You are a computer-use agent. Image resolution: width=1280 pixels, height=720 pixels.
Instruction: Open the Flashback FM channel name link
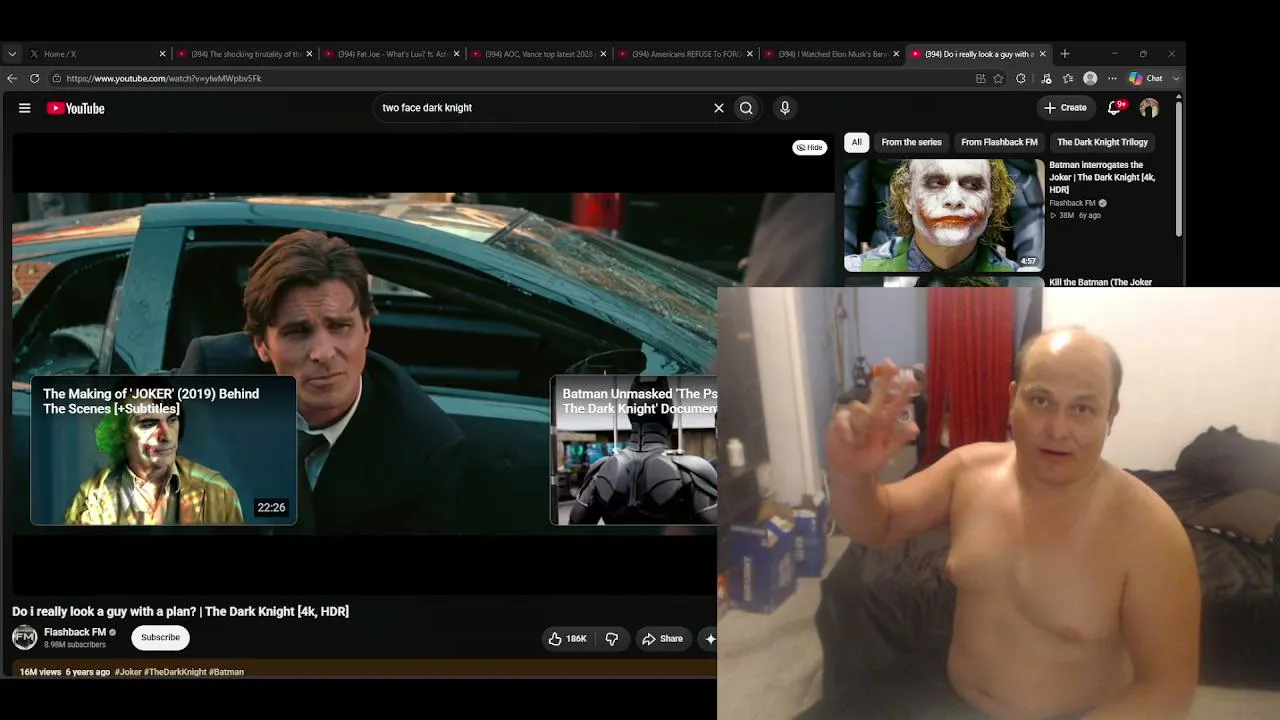75,632
